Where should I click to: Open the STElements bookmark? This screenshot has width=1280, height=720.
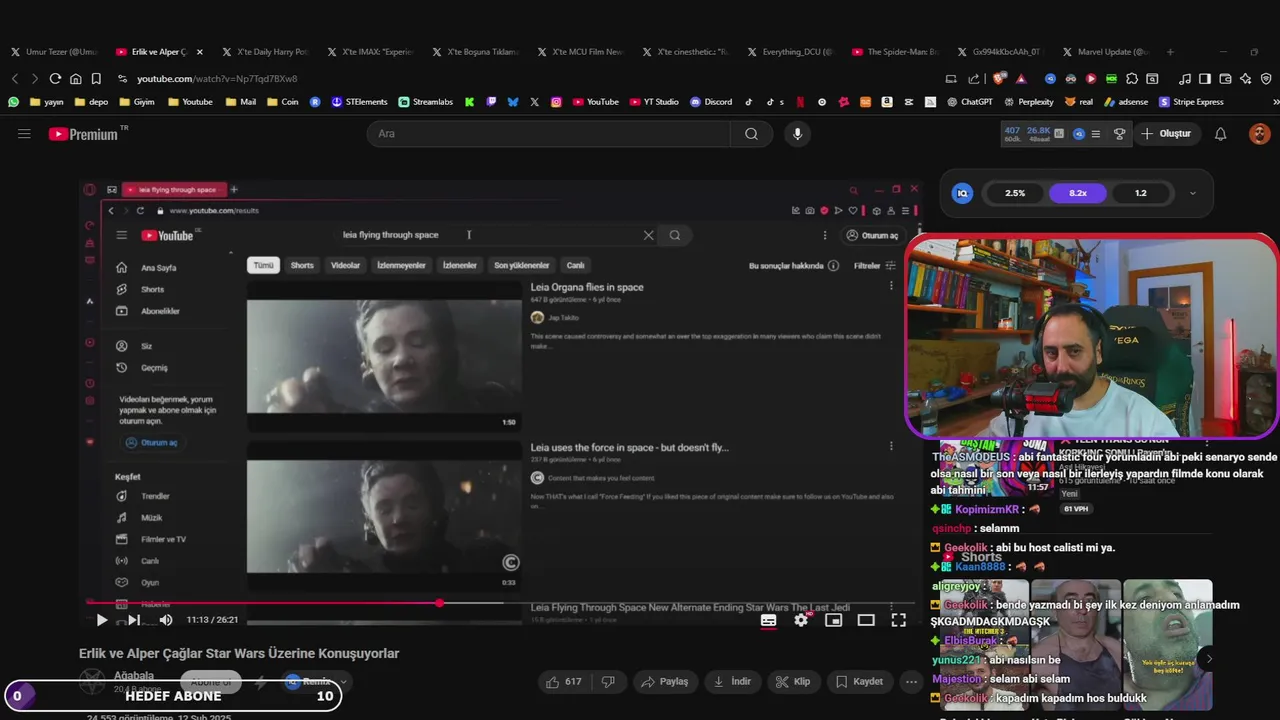pos(358,102)
